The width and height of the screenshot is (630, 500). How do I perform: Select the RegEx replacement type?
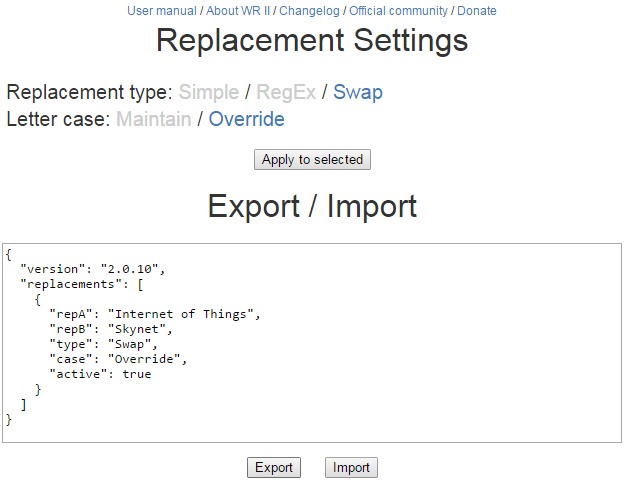tap(286, 93)
